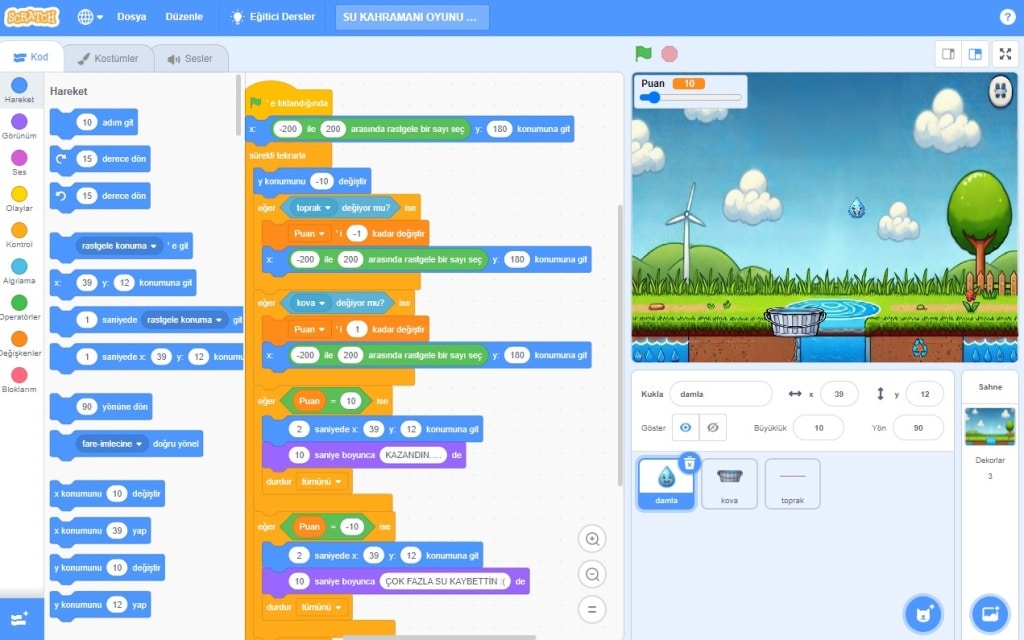Click the green flag to start the project

[644, 54]
